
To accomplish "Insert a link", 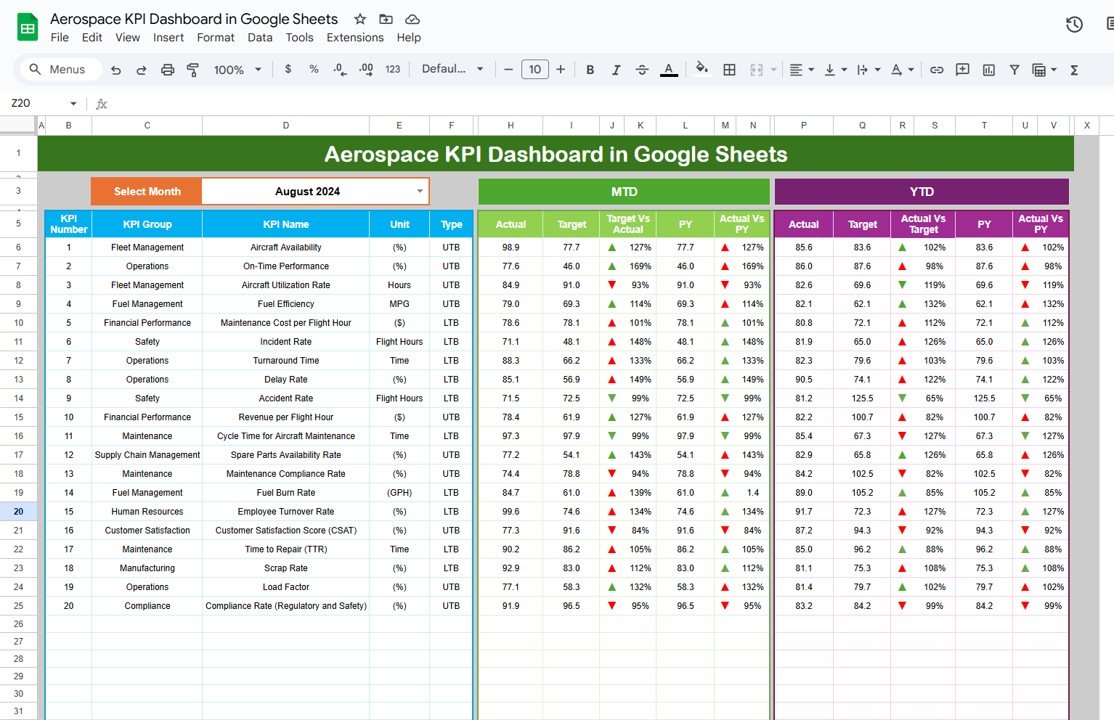I will click(x=936, y=70).
